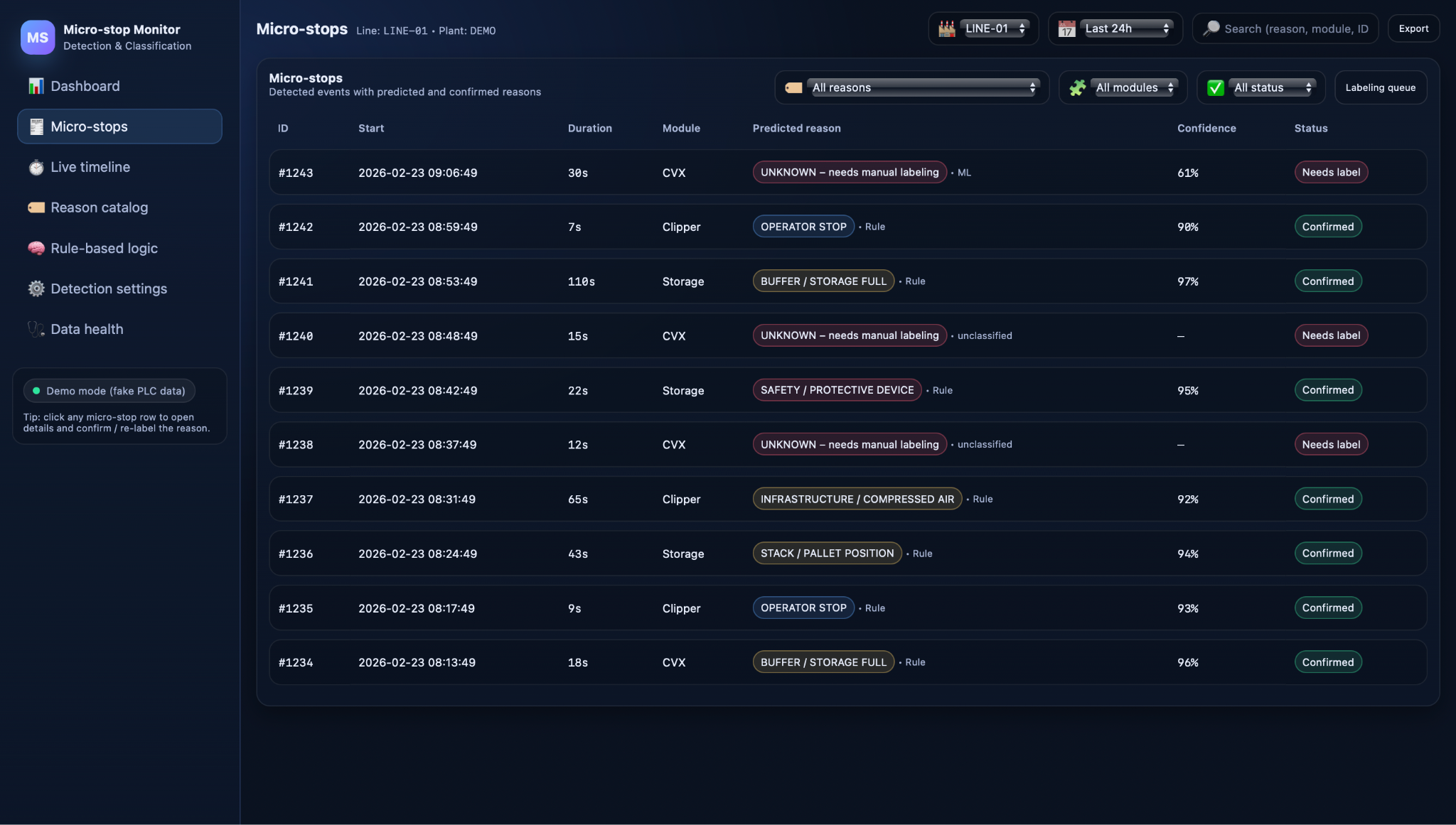This screenshot has height=825, width=1456.
Task: Click the Detection settings gear icon
Action: point(36,289)
